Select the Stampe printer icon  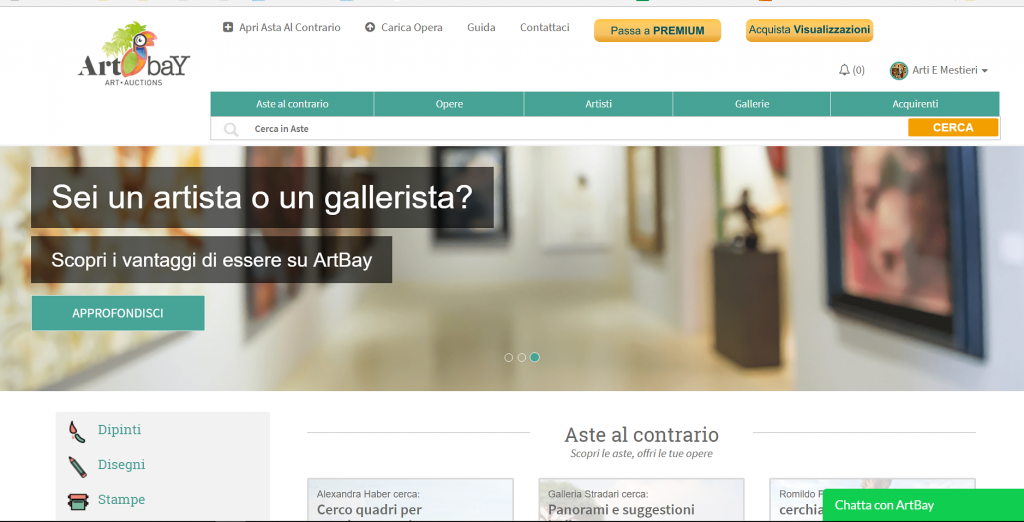coord(77,500)
